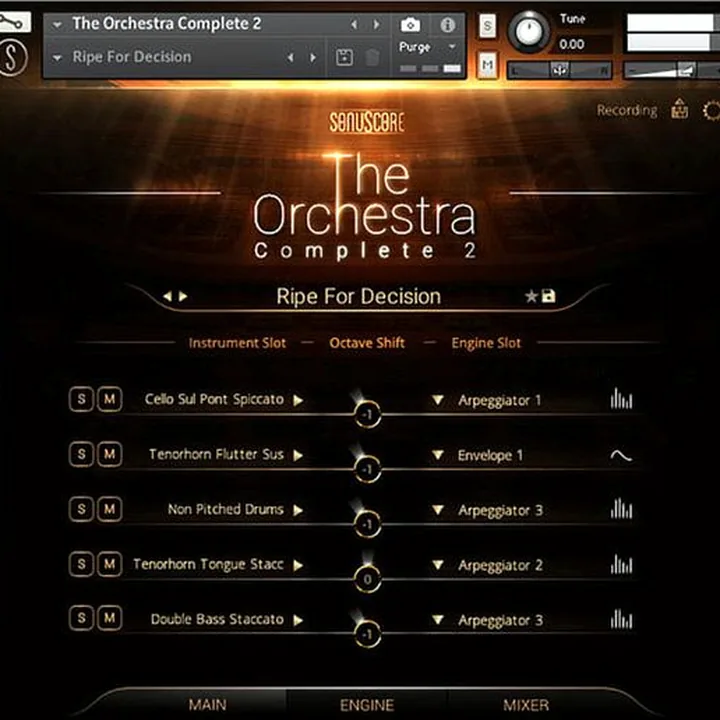Image resolution: width=720 pixels, height=720 pixels.
Task: Open Envelope 1 engine slot dropdown
Action: tap(438, 455)
